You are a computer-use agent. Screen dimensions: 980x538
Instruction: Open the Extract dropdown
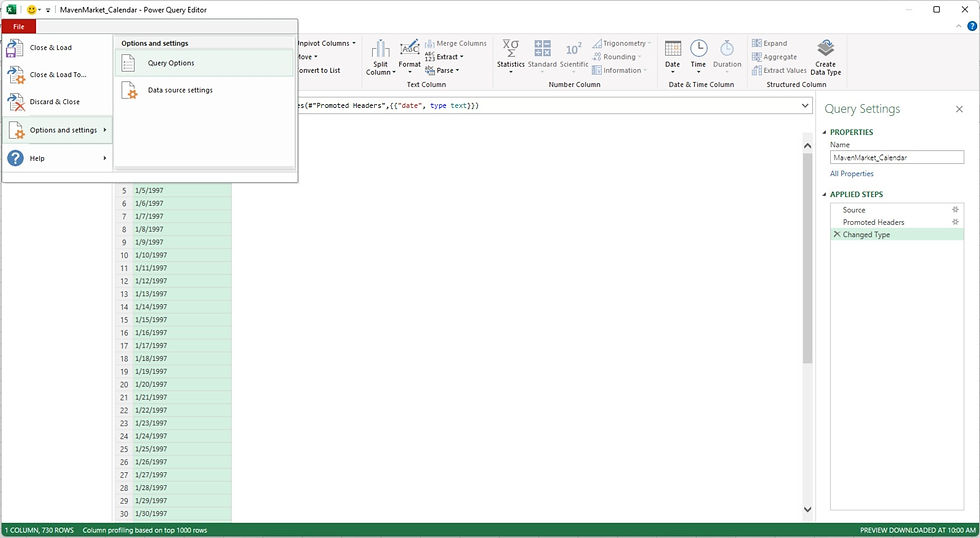click(444, 57)
